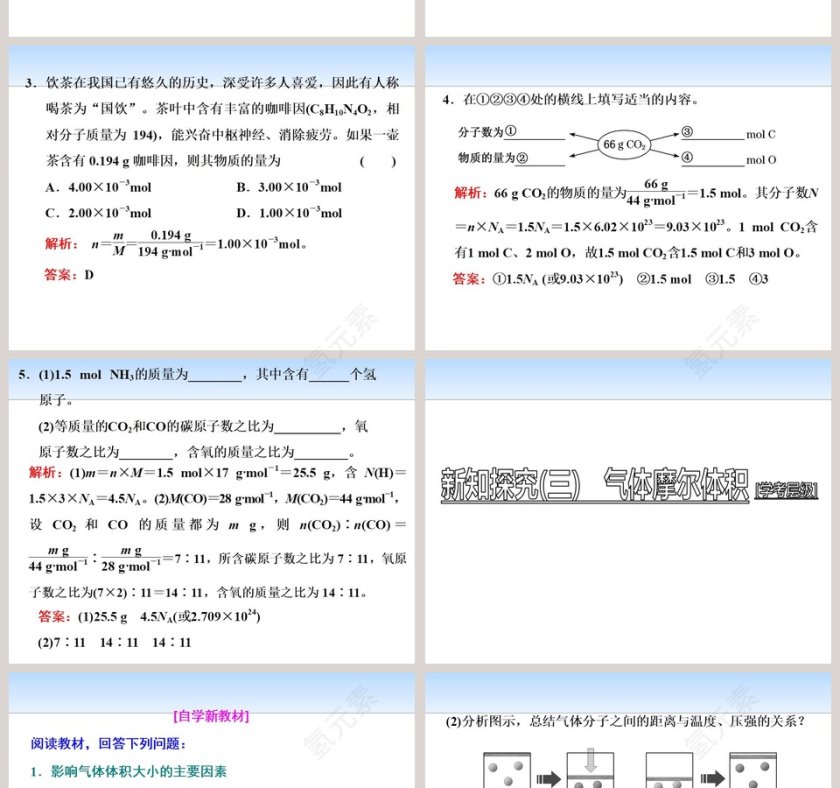Click the blank line after 1.5 mol NH₃的质量为
The image size is (840, 788).
(214, 375)
